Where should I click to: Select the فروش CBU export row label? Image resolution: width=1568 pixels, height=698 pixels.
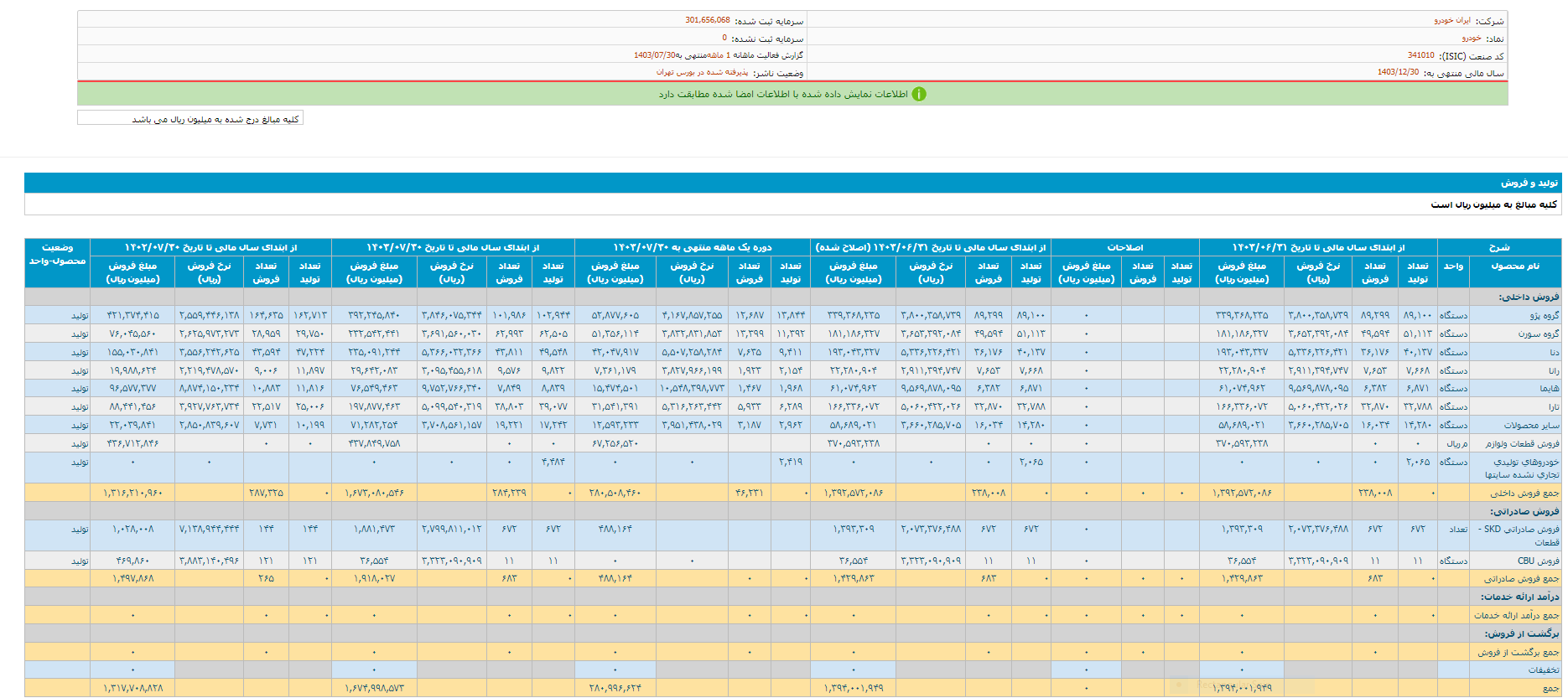pos(1538,561)
